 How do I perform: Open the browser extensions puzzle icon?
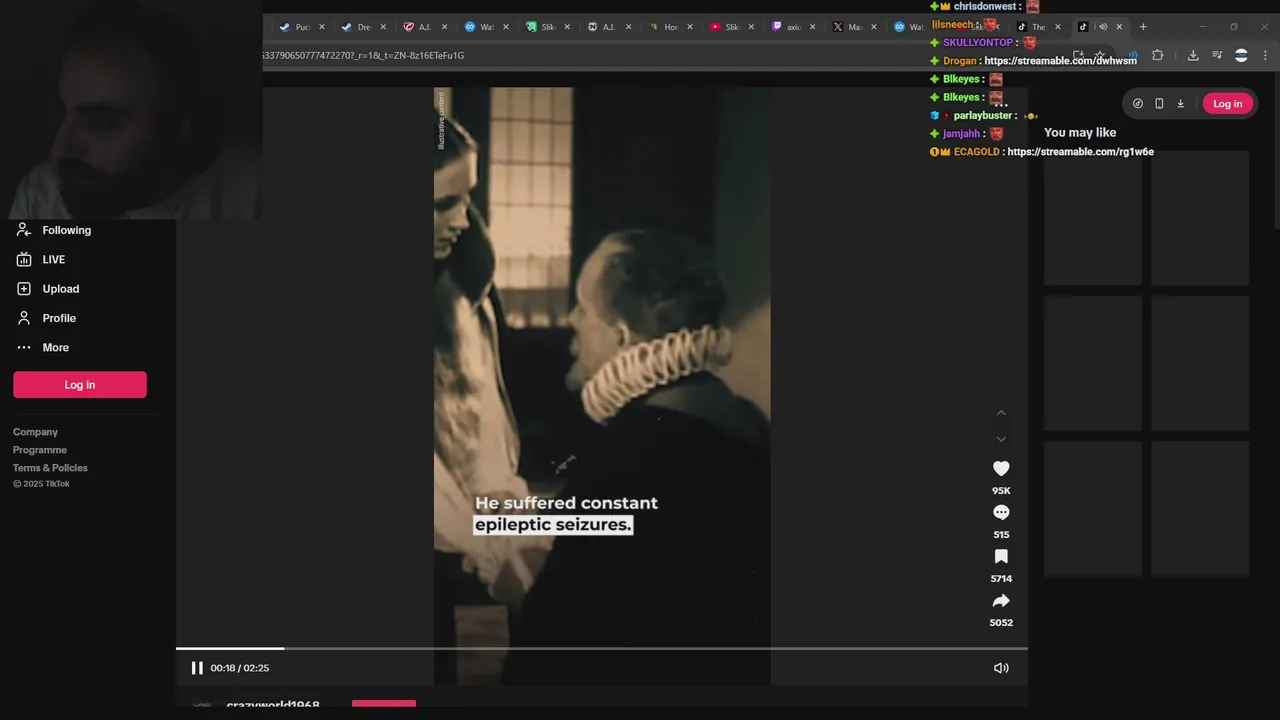coord(1158,55)
